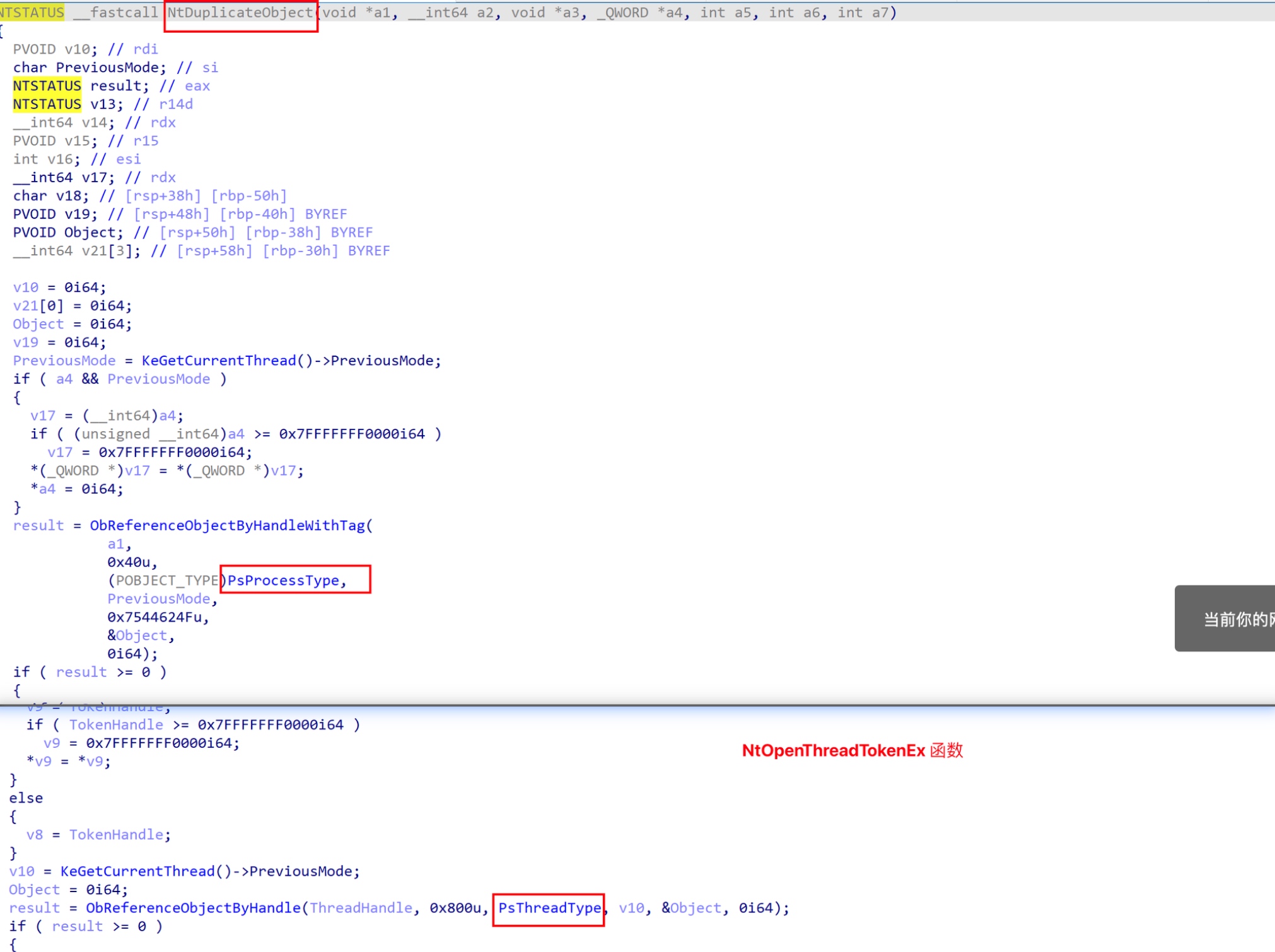Image resolution: width=1275 pixels, height=952 pixels.
Task: Select the 0x800u access mask argument
Action: click(x=455, y=908)
